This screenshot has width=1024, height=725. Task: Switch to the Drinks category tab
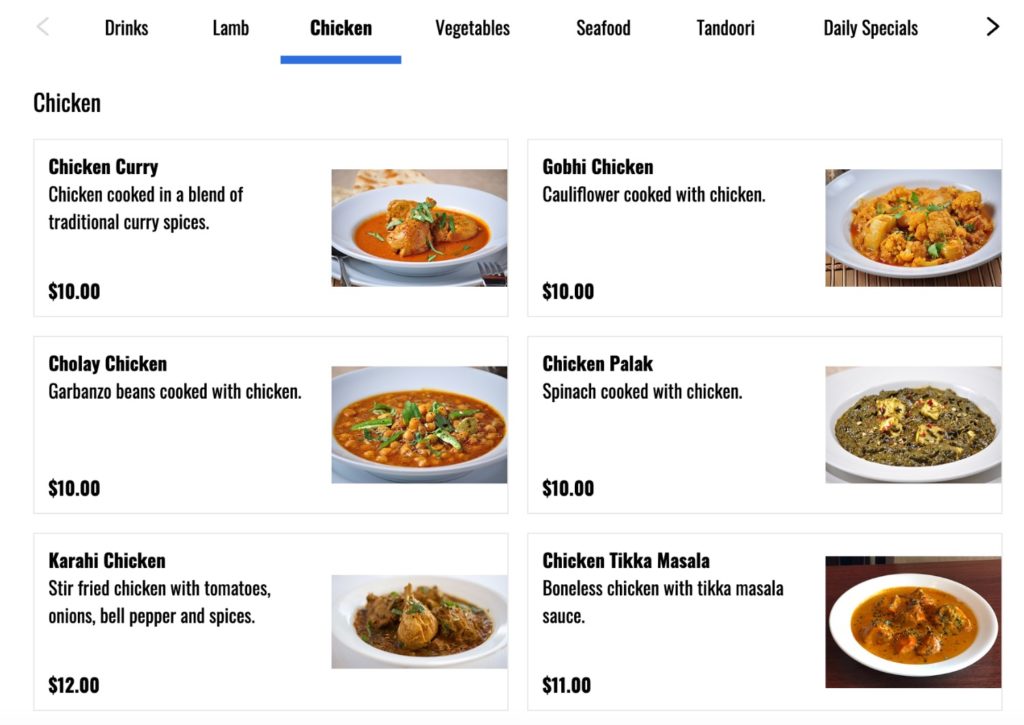point(126,28)
